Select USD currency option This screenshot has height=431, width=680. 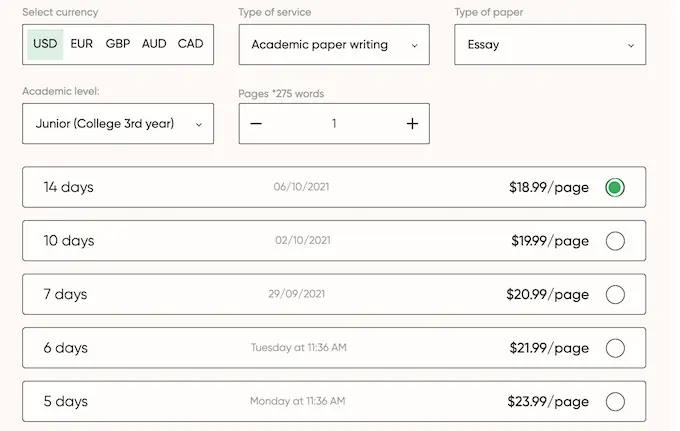[x=45, y=44]
